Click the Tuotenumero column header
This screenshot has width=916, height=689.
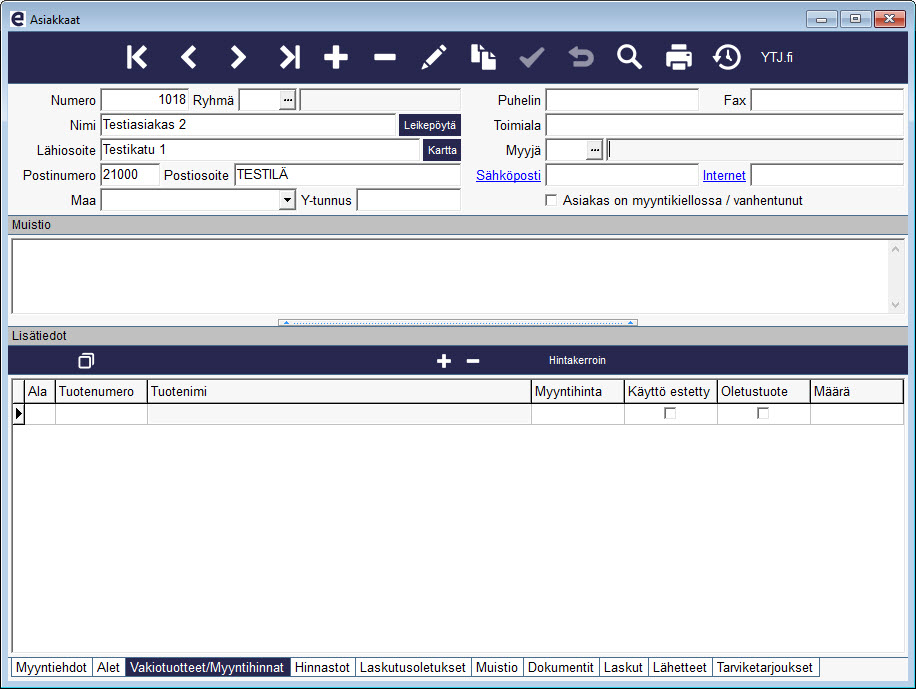[101, 392]
